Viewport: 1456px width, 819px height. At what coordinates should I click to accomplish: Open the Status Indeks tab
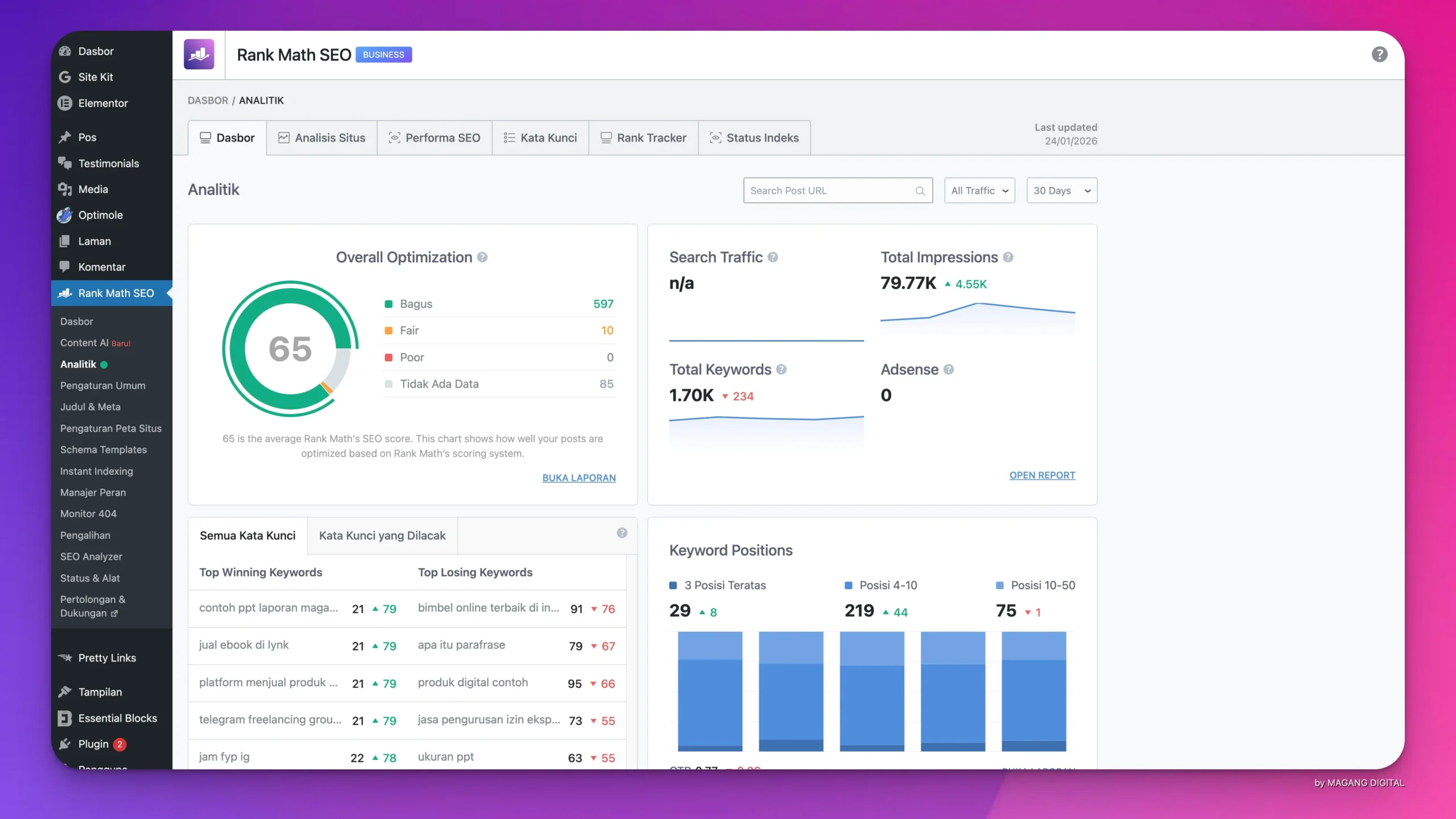(754, 138)
